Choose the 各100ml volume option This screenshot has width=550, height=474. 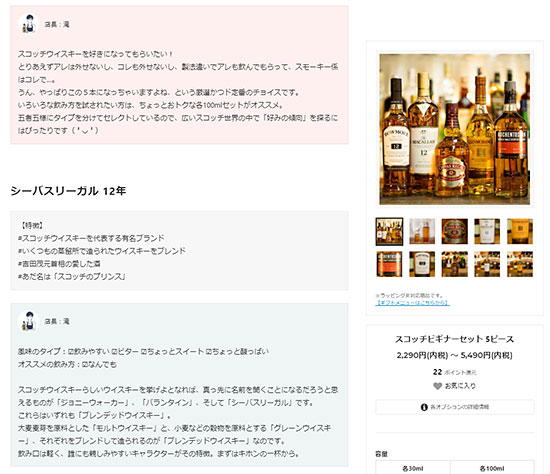pos(492,468)
